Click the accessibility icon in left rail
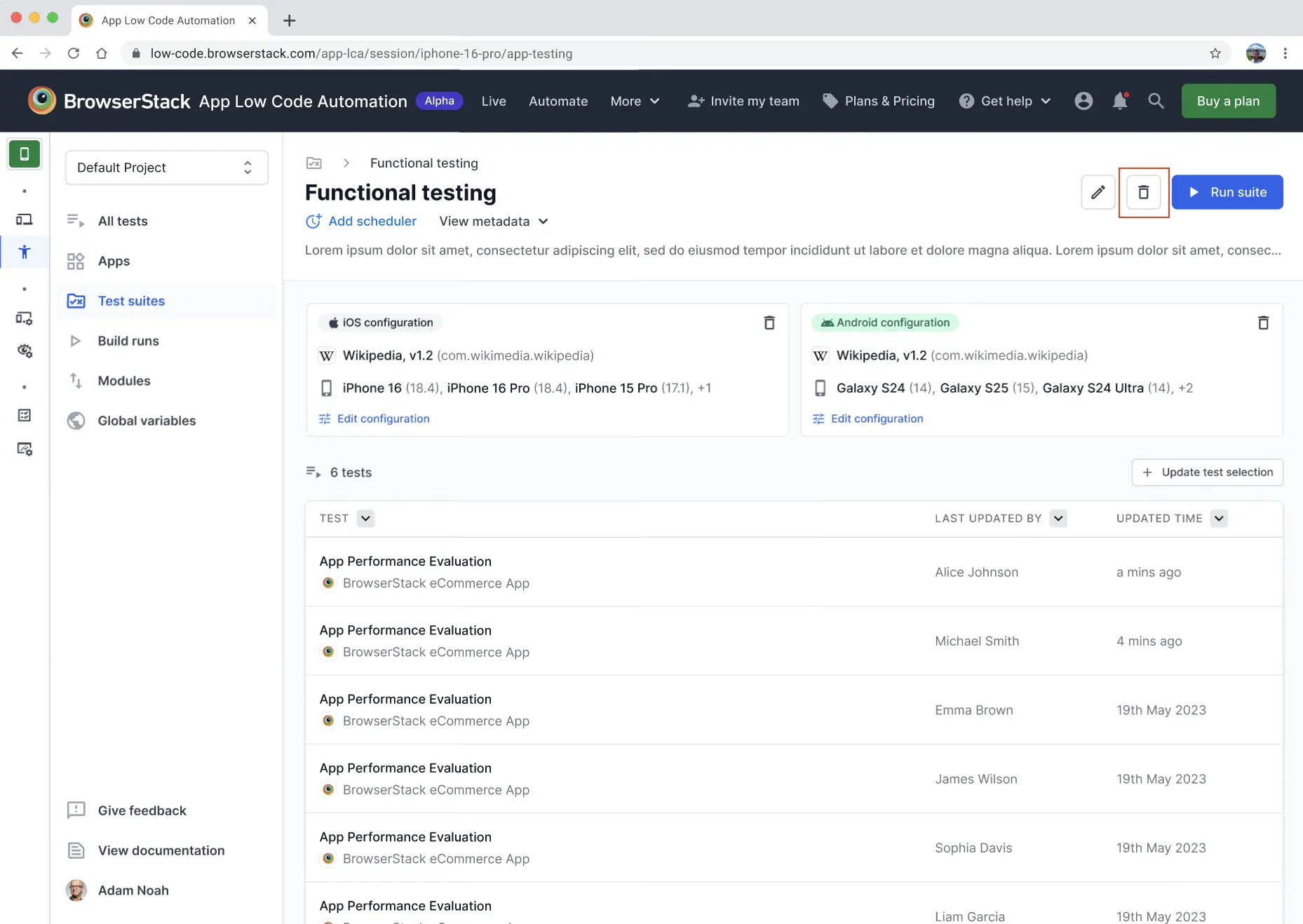Image resolution: width=1303 pixels, height=924 pixels. [25, 252]
